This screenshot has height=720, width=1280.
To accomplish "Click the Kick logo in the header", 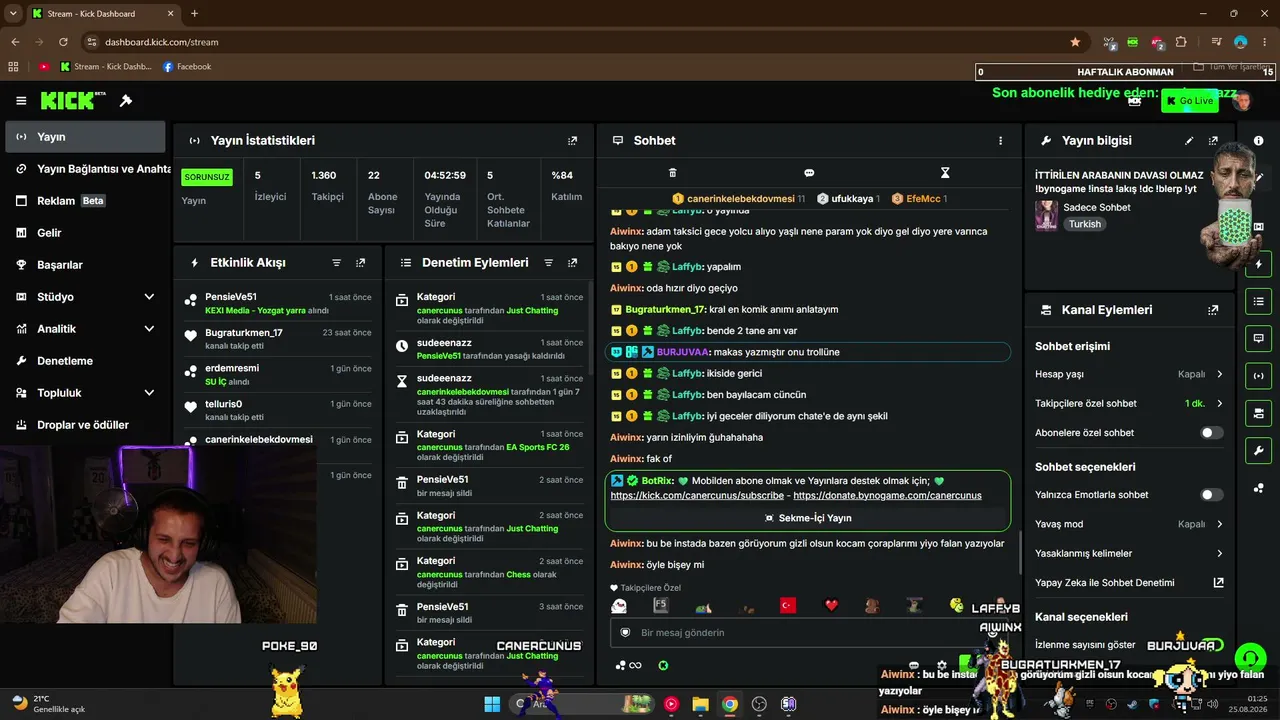I will (73, 100).
